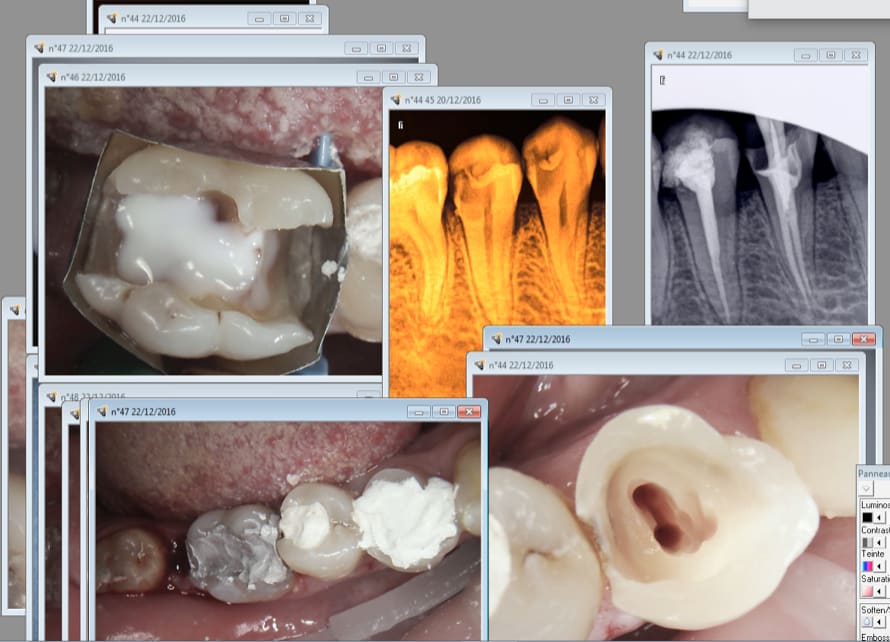The image size is (890, 642).
Task: Open the dropdown at top of Panneau panel
Action: [867, 488]
